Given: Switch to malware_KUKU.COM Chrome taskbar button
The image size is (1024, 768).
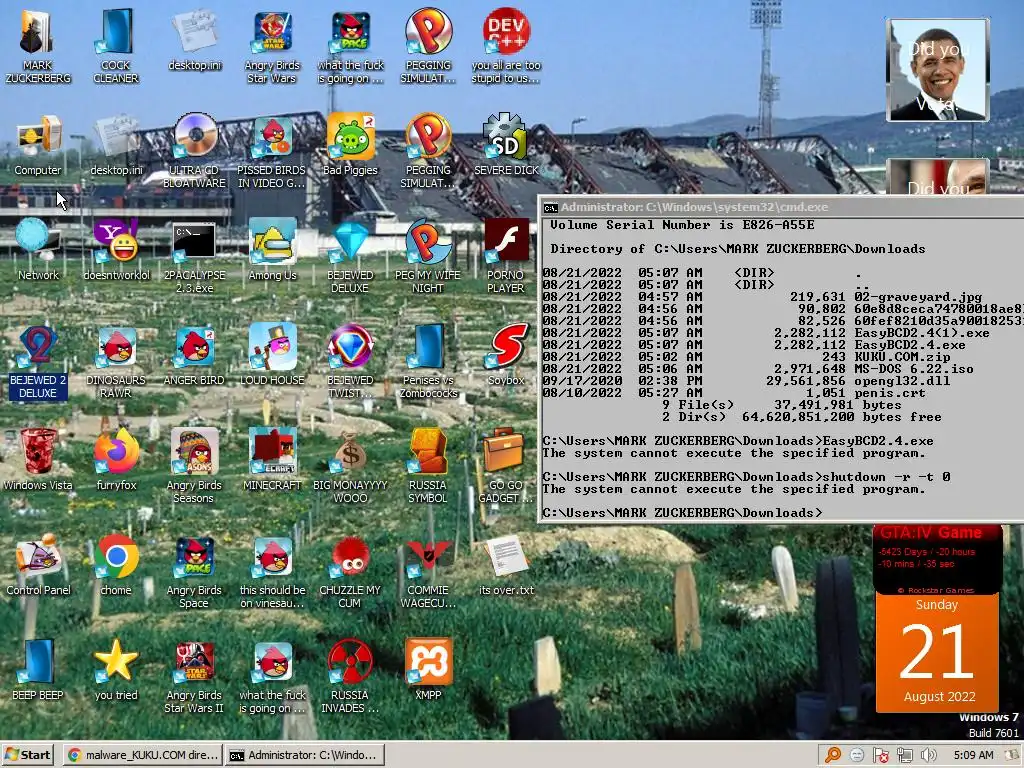Looking at the screenshot, I should [x=143, y=755].
